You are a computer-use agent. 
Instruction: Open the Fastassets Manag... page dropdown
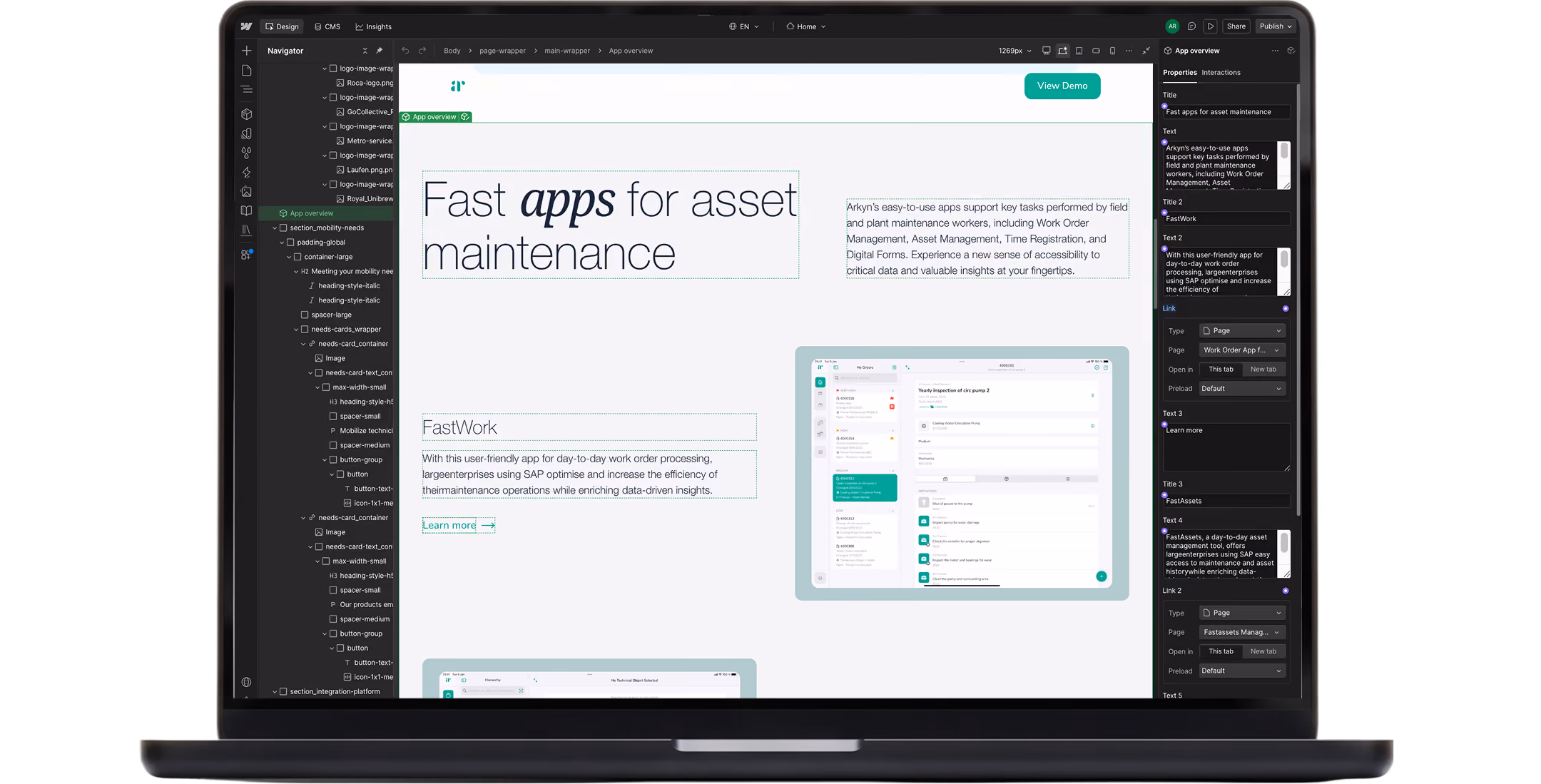tap(1241, 632)
